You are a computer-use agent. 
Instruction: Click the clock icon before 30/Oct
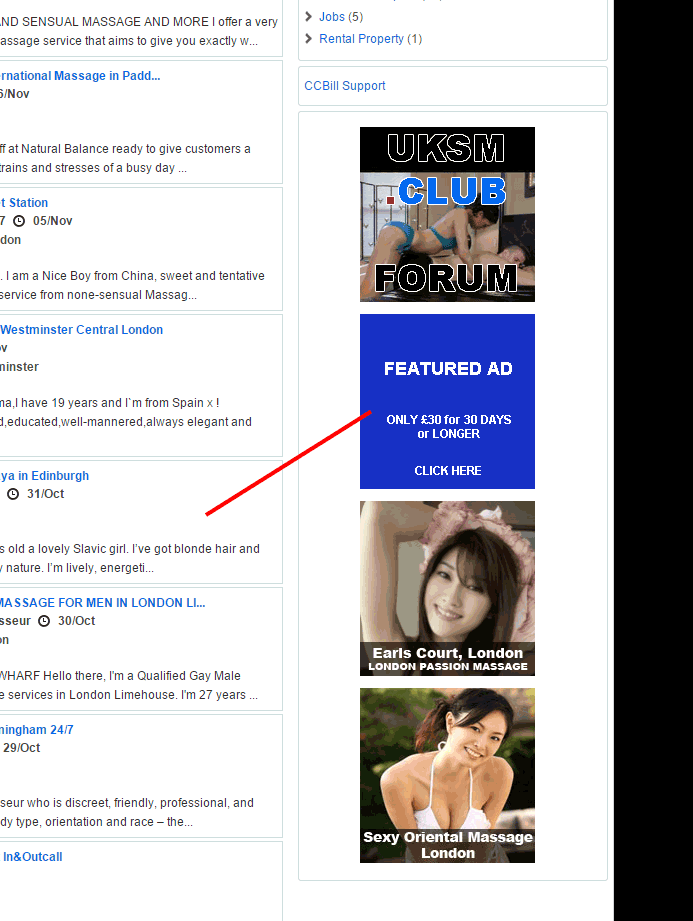tap(44, 621)
